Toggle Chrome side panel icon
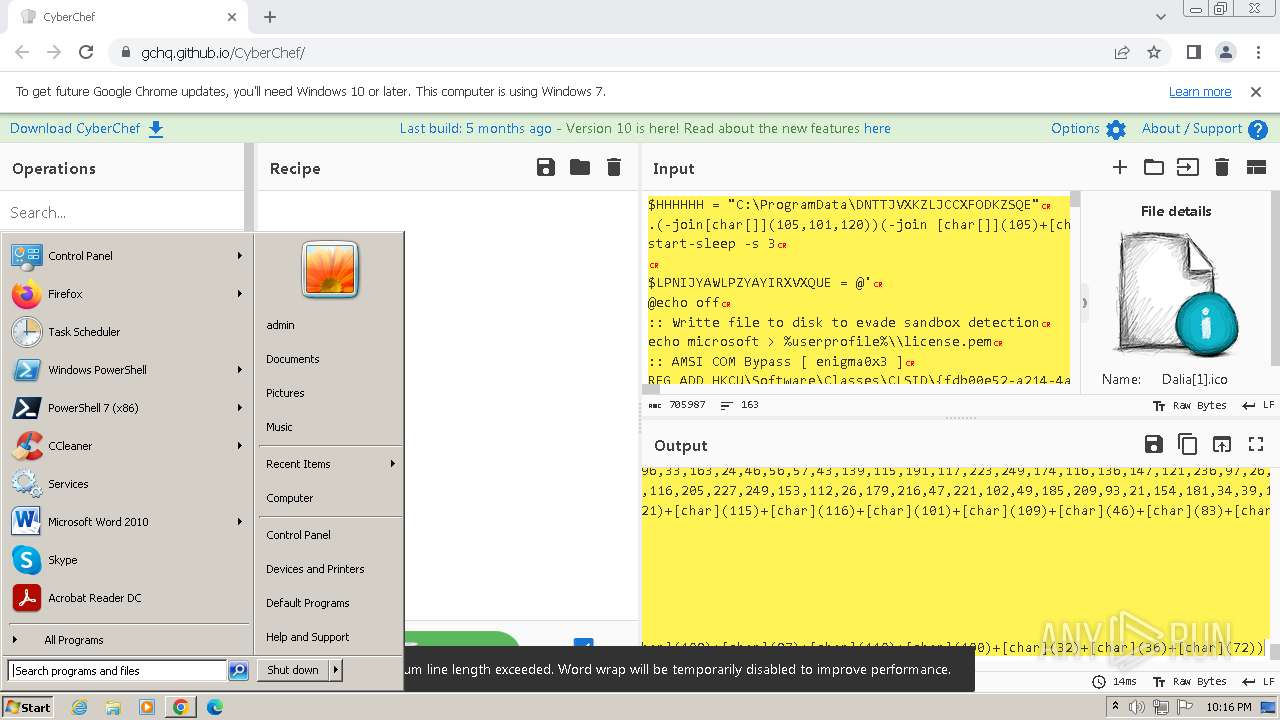Viewport: 1280px width, 720px height. pyautogui.click(x=1194, y=52)
